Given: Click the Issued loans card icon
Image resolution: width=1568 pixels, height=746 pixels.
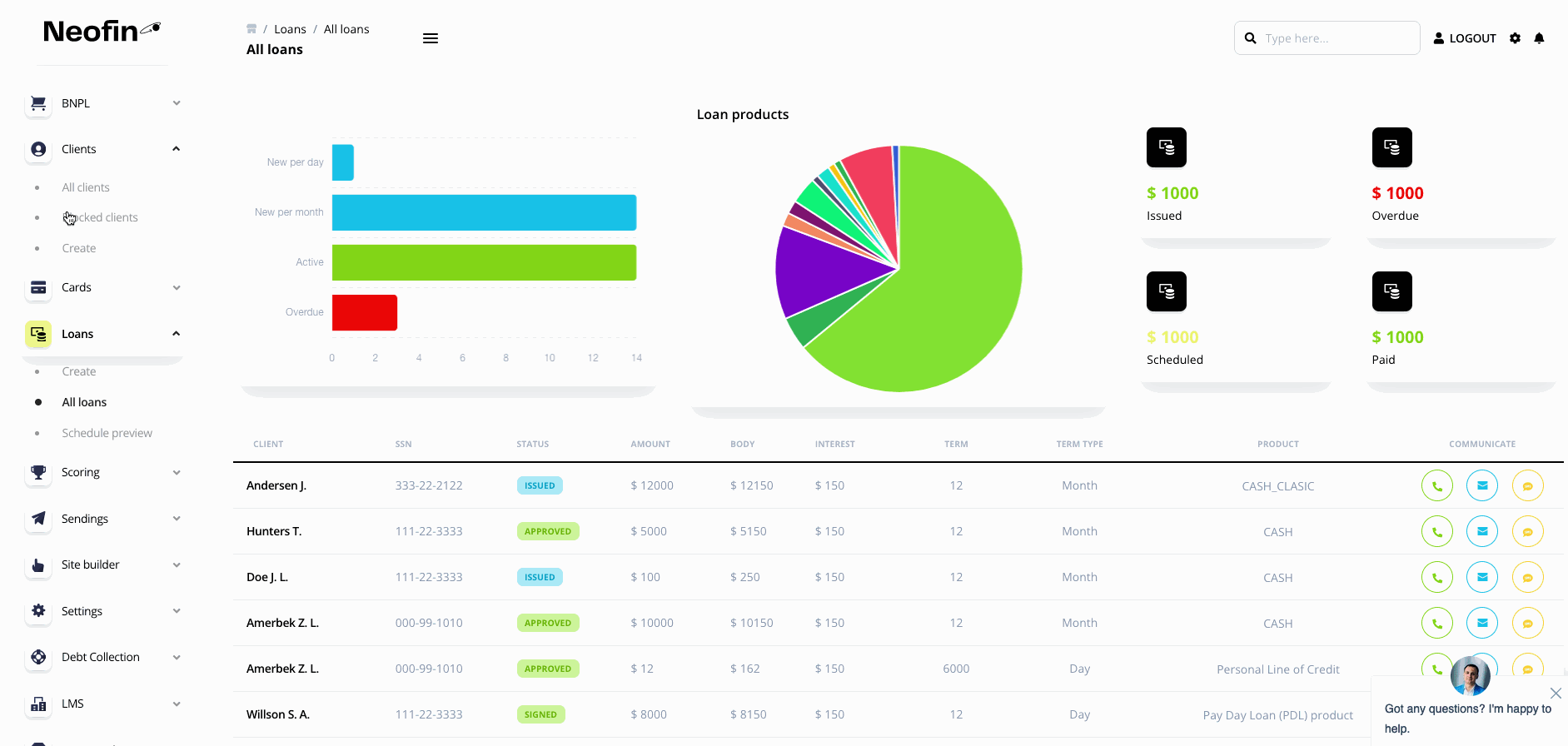Looking at the screenshot, I should click(x=1166, y=147).
